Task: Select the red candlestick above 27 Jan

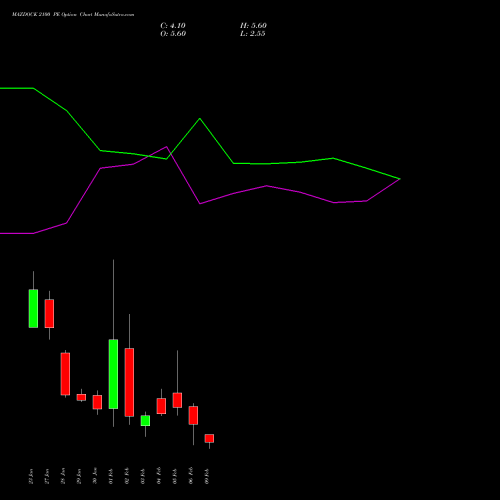Action: click(49, 314)
